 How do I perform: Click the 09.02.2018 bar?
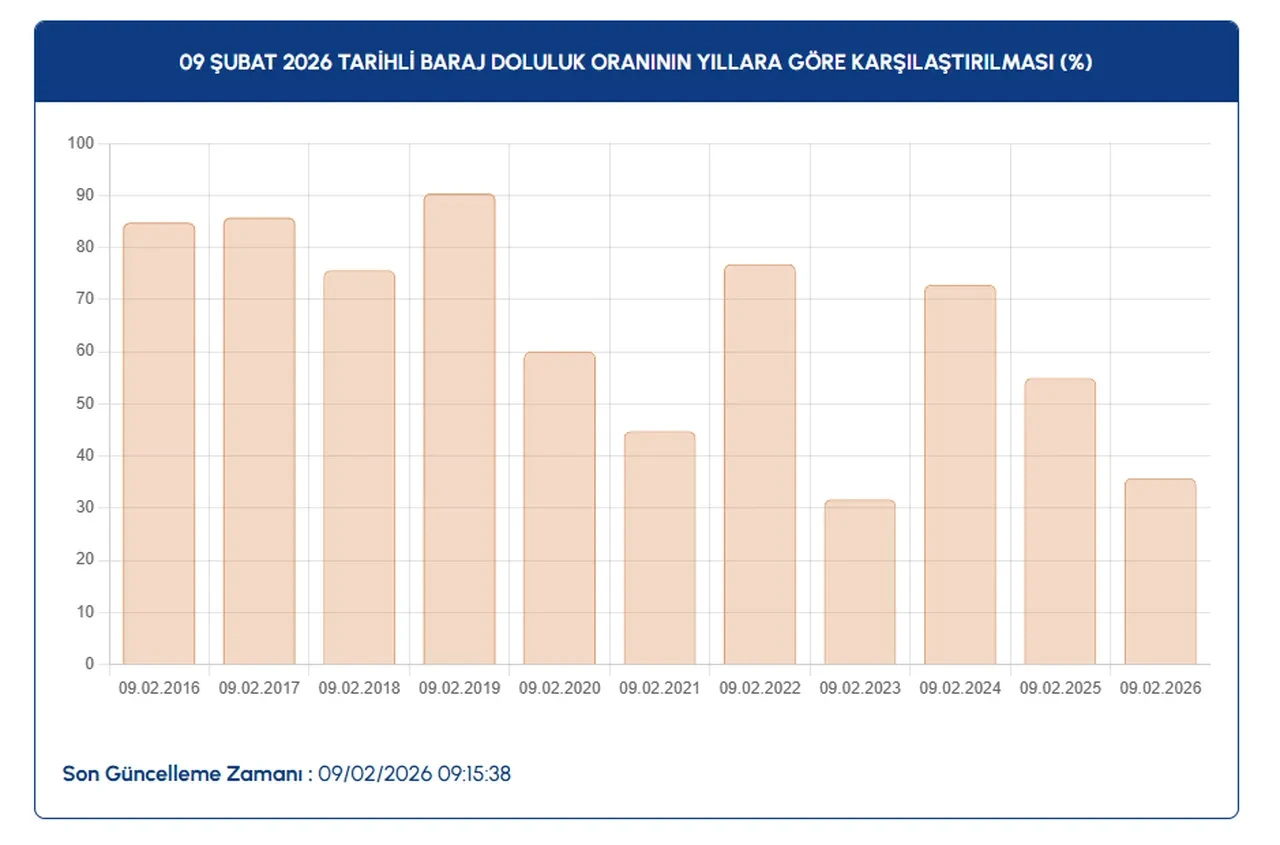[x=359, y=468]
